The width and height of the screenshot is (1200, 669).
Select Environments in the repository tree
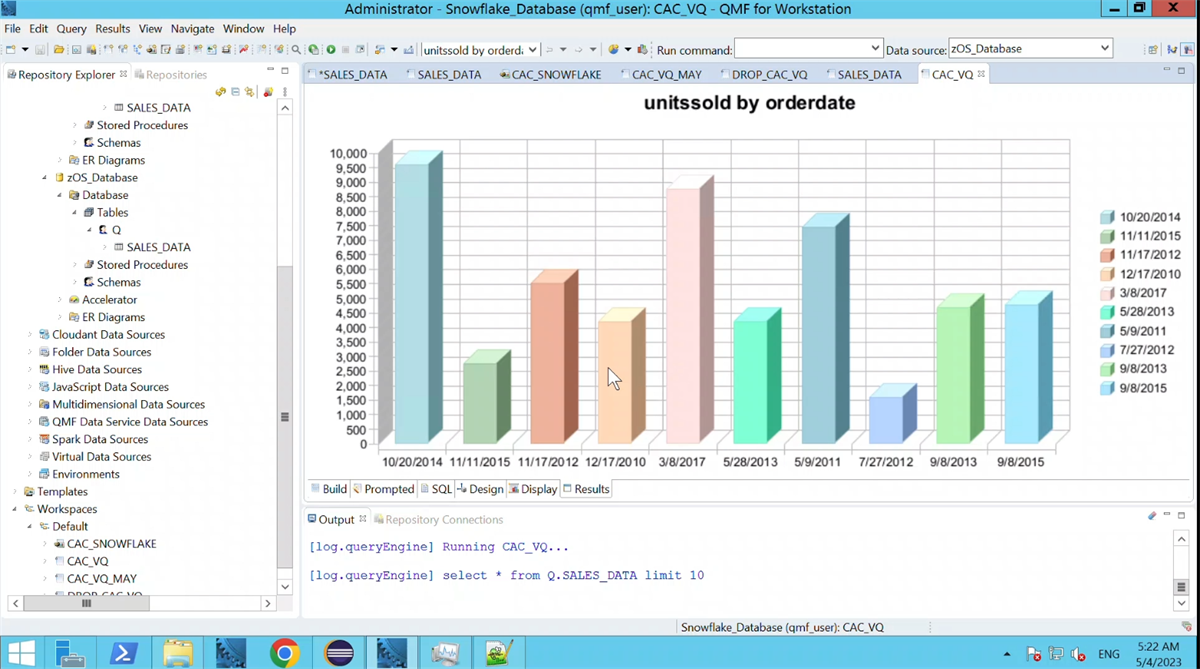[86, 474]
